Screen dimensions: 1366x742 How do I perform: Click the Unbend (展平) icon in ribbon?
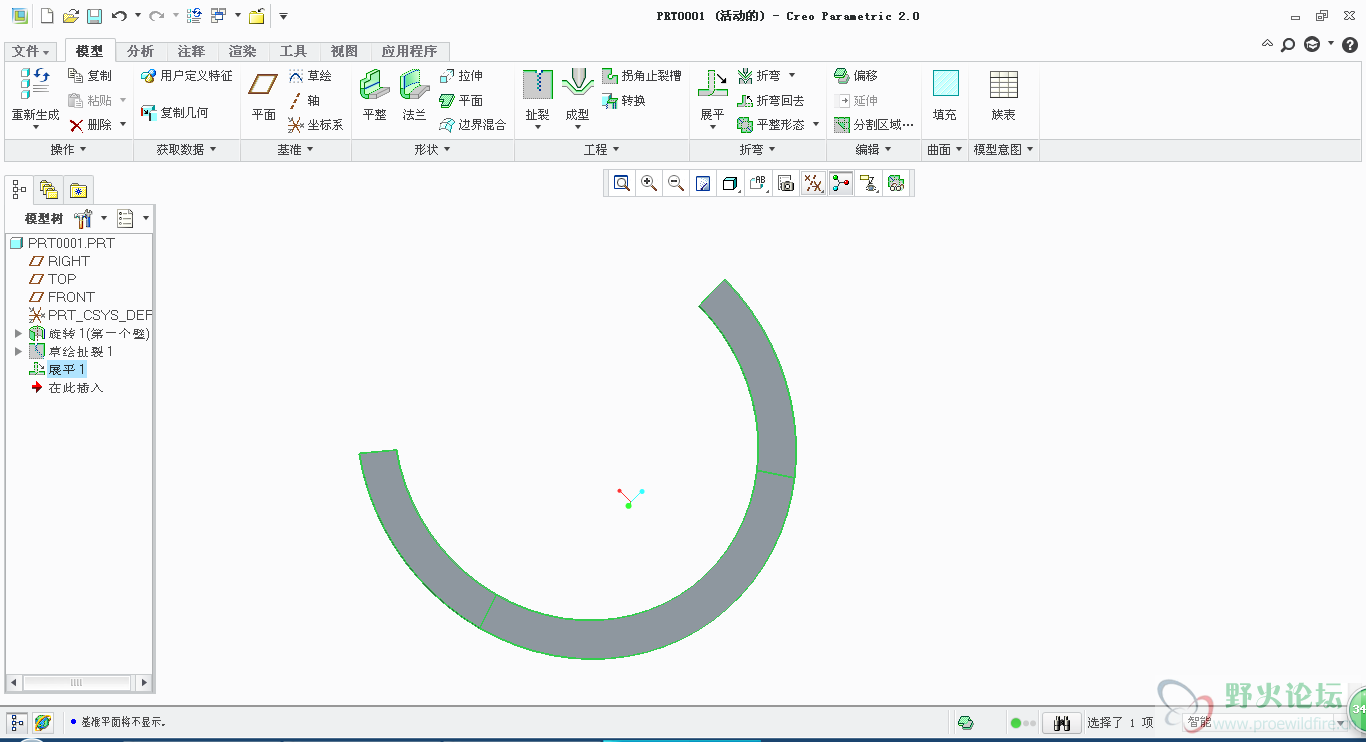(x=712, y=85)
